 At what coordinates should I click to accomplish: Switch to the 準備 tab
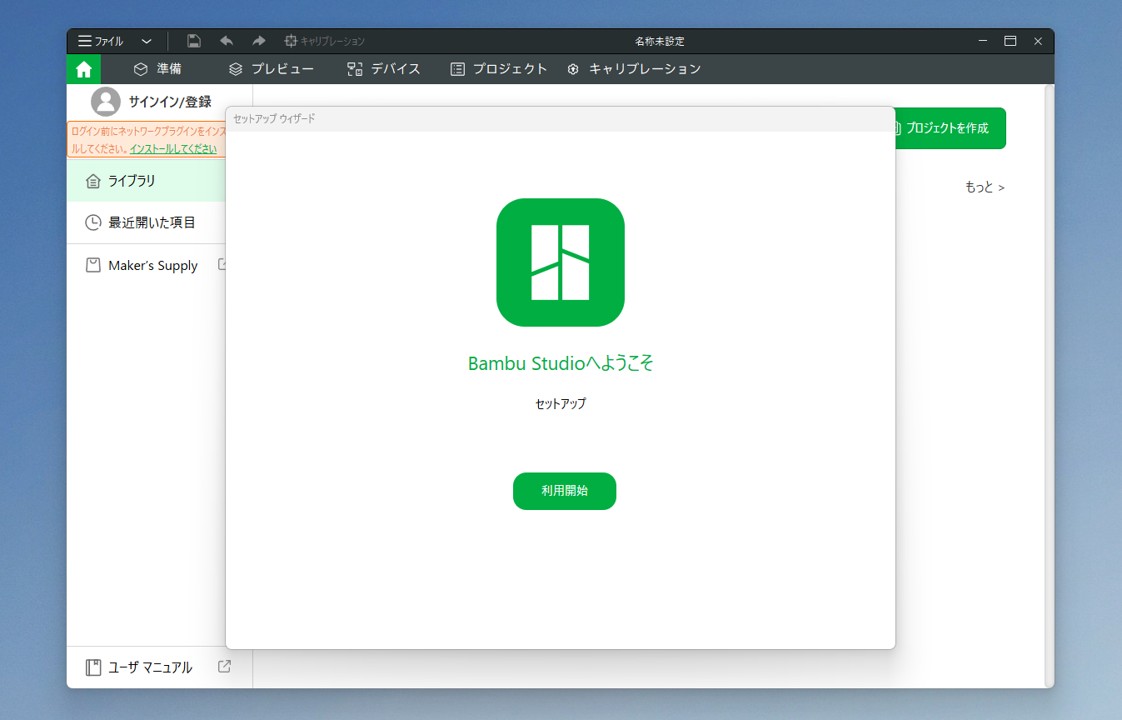point(158,69)
